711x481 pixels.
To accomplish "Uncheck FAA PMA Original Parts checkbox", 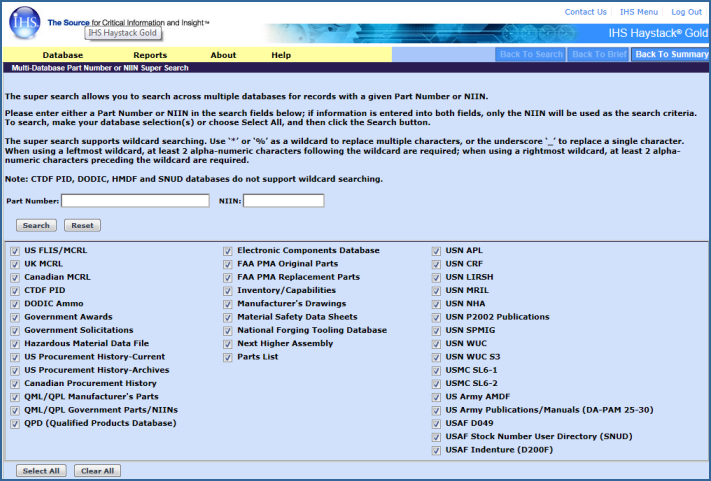I will click(x=228, y=264).
